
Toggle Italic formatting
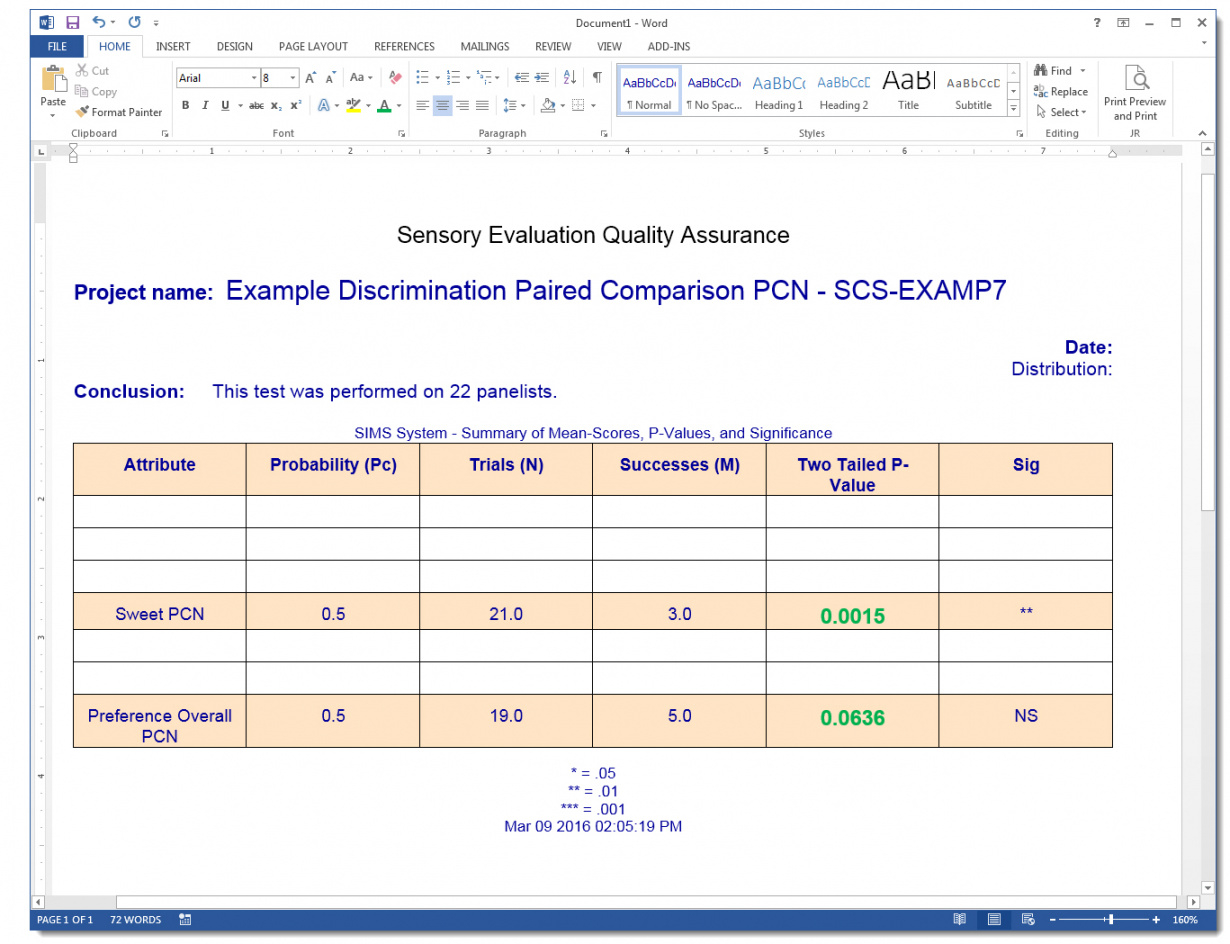[205, 105]
